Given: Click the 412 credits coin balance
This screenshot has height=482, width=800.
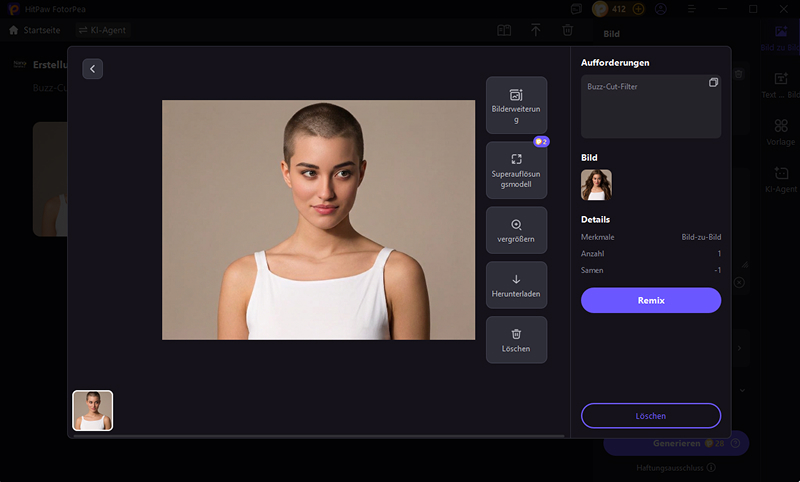Looking at the screenshot, I should (x=611, y=9).
